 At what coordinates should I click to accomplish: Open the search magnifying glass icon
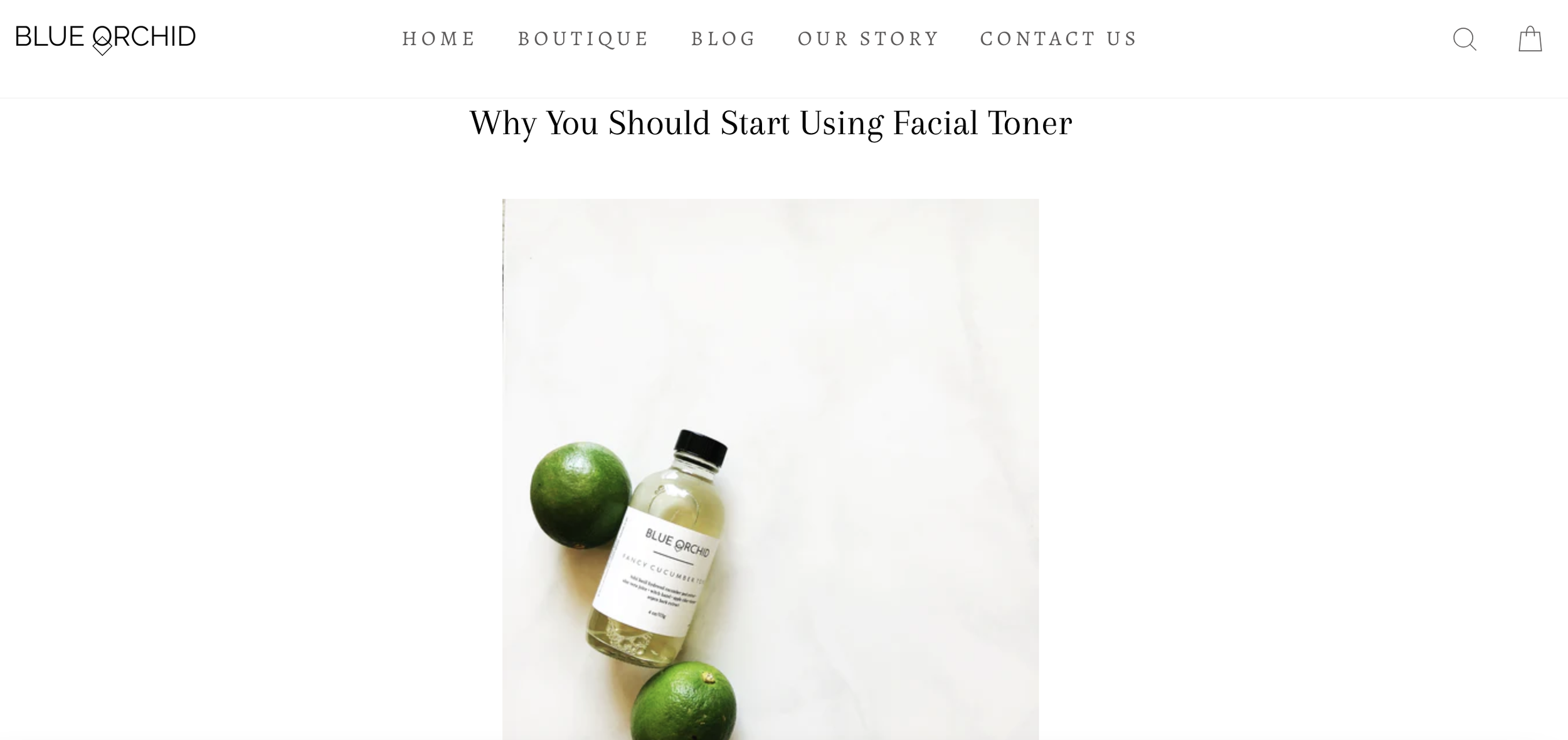pos(1465,39)
